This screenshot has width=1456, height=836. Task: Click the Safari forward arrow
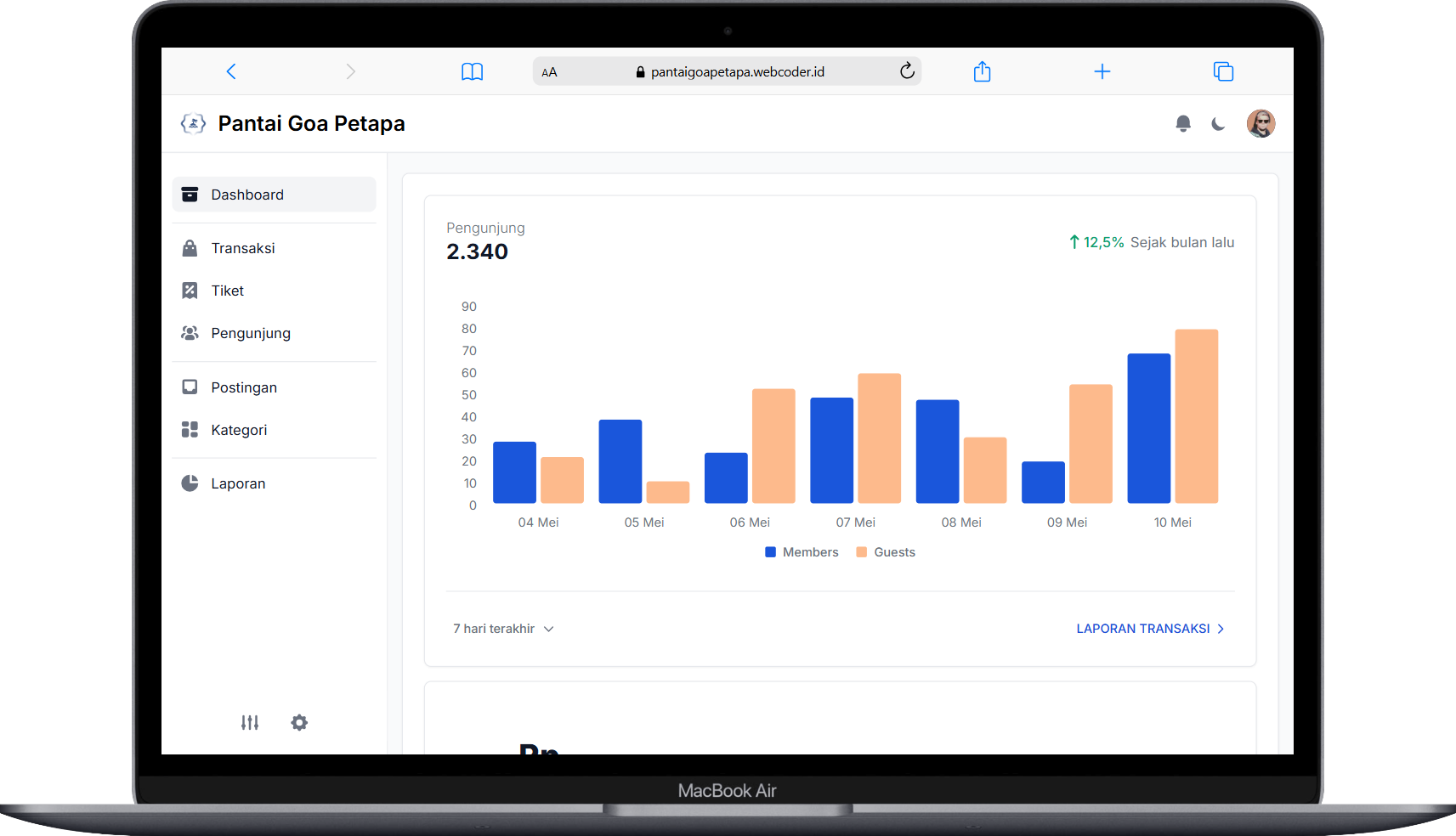351,71
